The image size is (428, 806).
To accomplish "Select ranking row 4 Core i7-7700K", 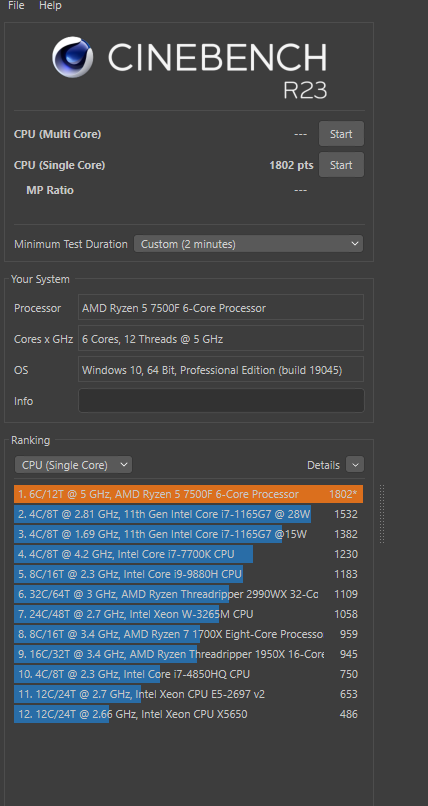I will click(x=189, y=554).
